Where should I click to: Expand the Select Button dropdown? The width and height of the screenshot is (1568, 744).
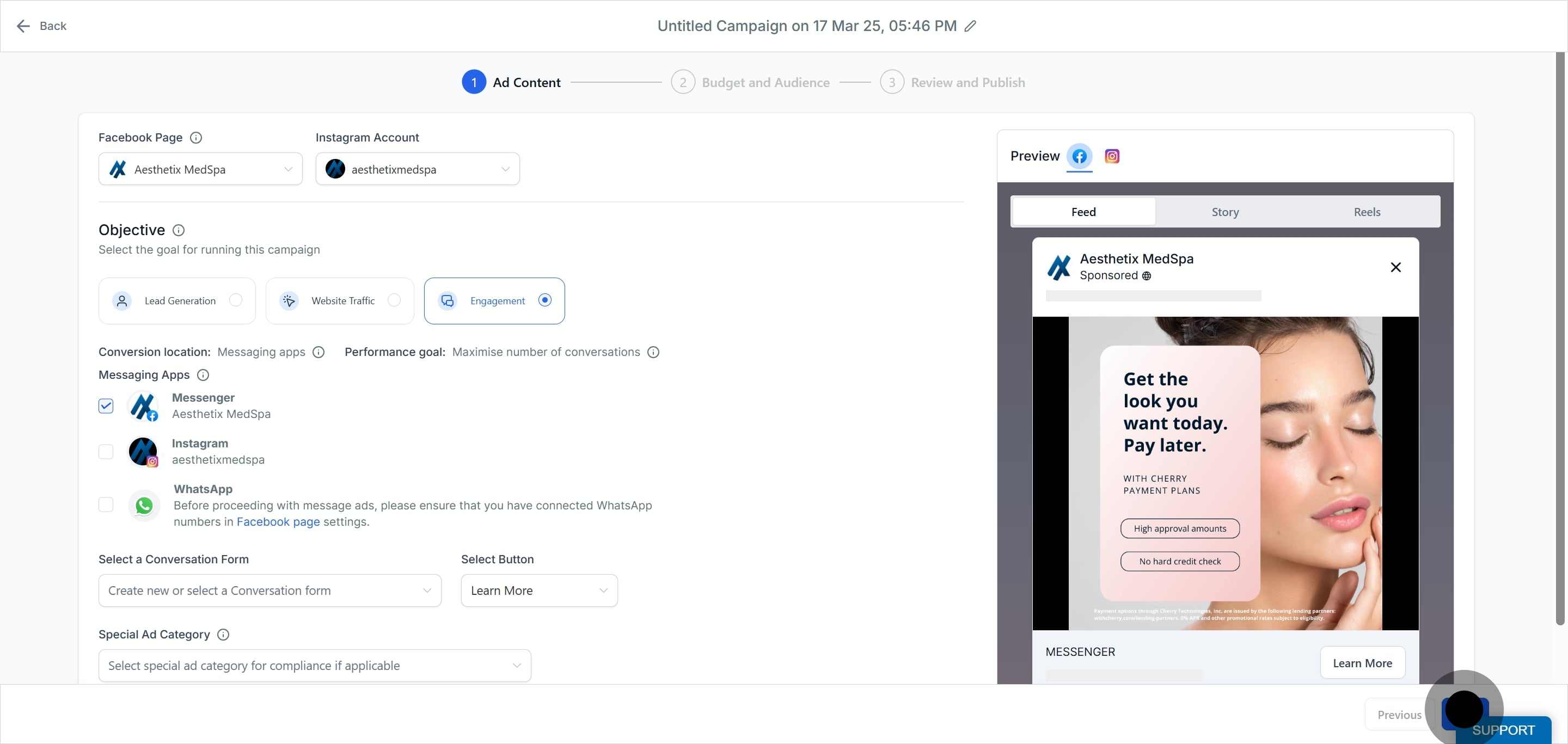pyautogui.click(x=538, y=591)
